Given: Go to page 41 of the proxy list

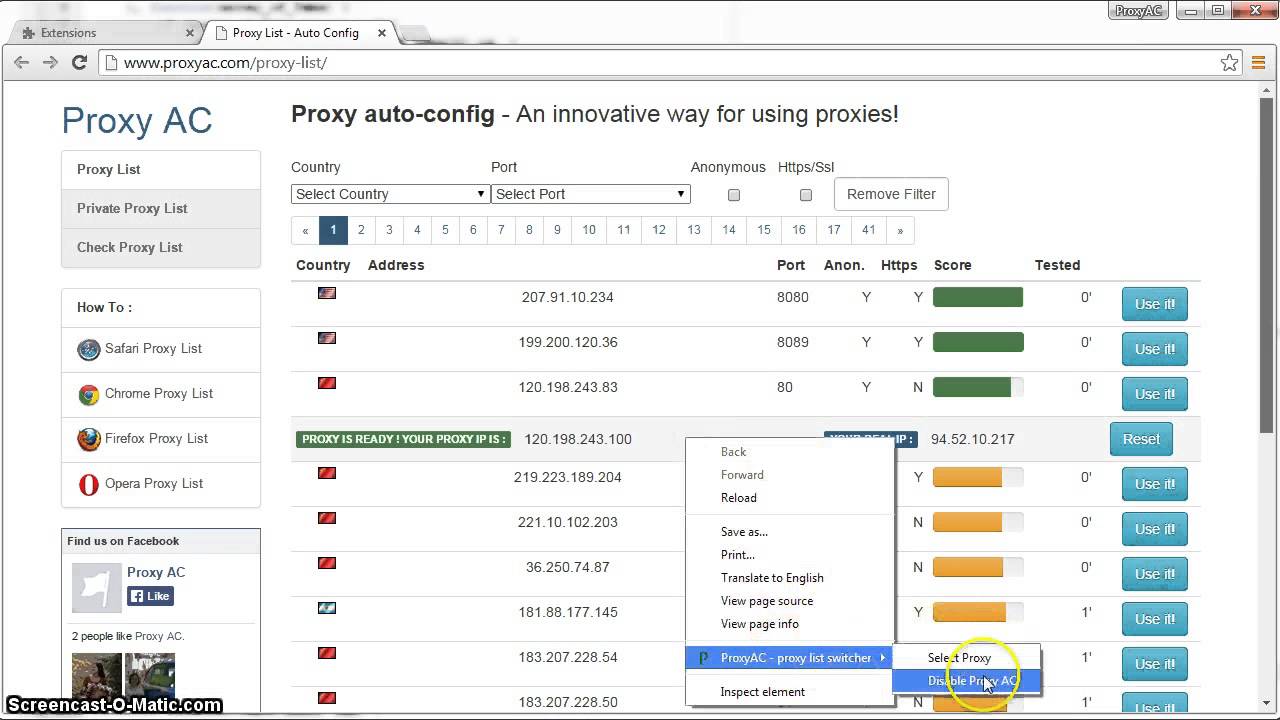Looking at the screenshot, I should click(x=869, y=230).
